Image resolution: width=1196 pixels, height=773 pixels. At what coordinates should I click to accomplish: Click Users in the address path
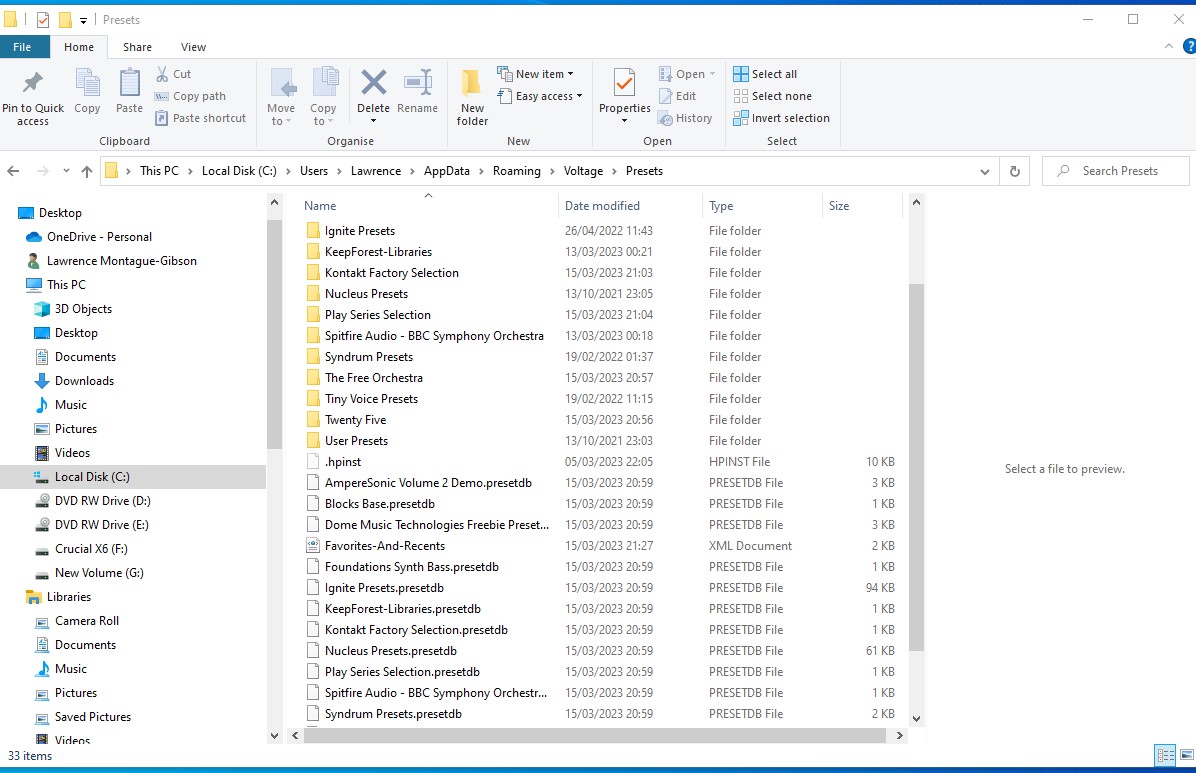(313, 171)
